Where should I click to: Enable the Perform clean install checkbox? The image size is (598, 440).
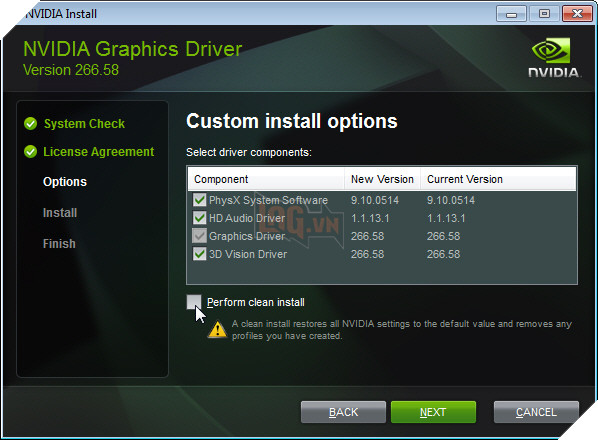pos(194,302)
